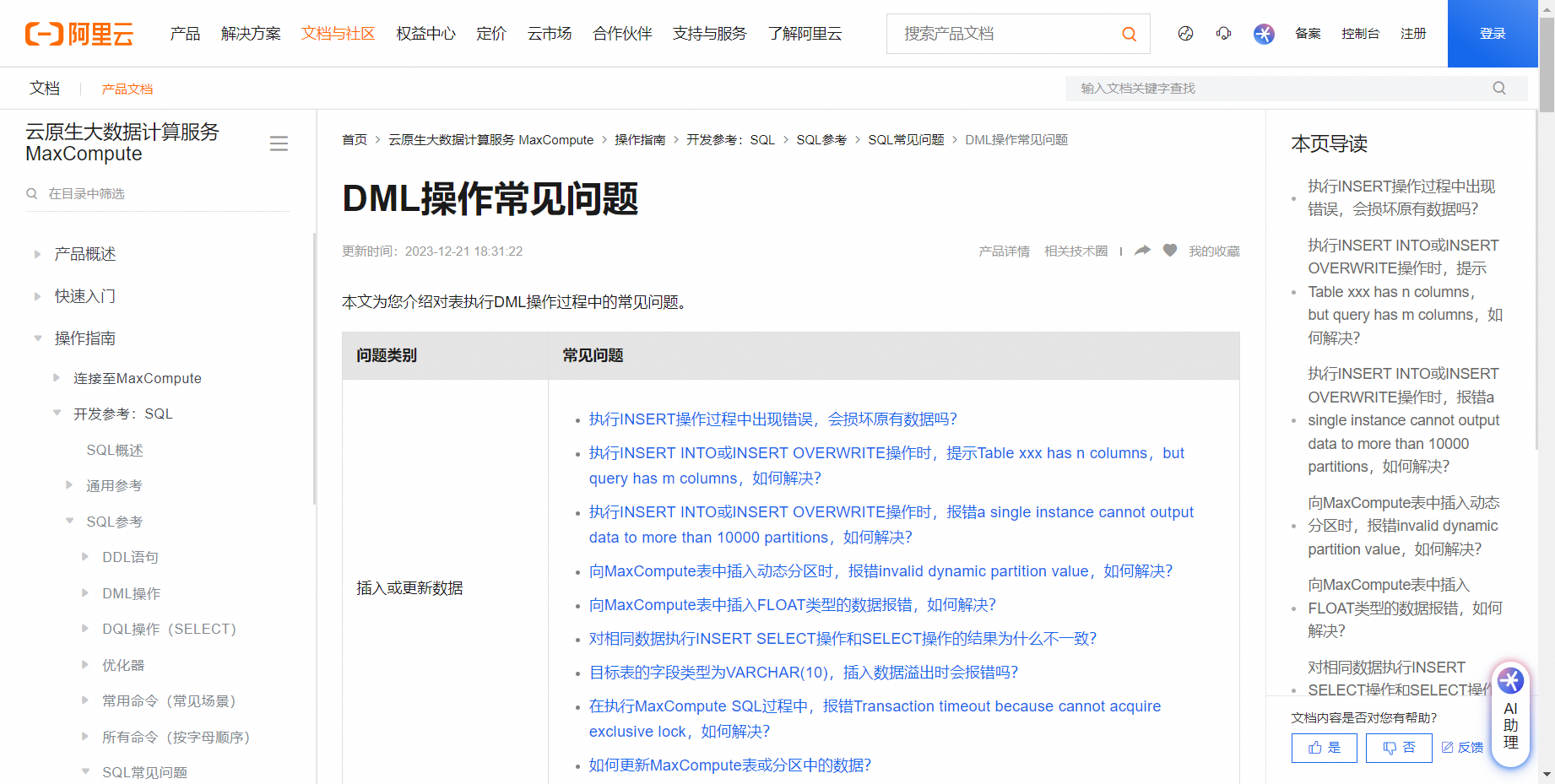Jump to 向MaxCompute表中插入动态分区时 in the page guide
This screenshot has width=1555, height=784.
(1403, 526)
